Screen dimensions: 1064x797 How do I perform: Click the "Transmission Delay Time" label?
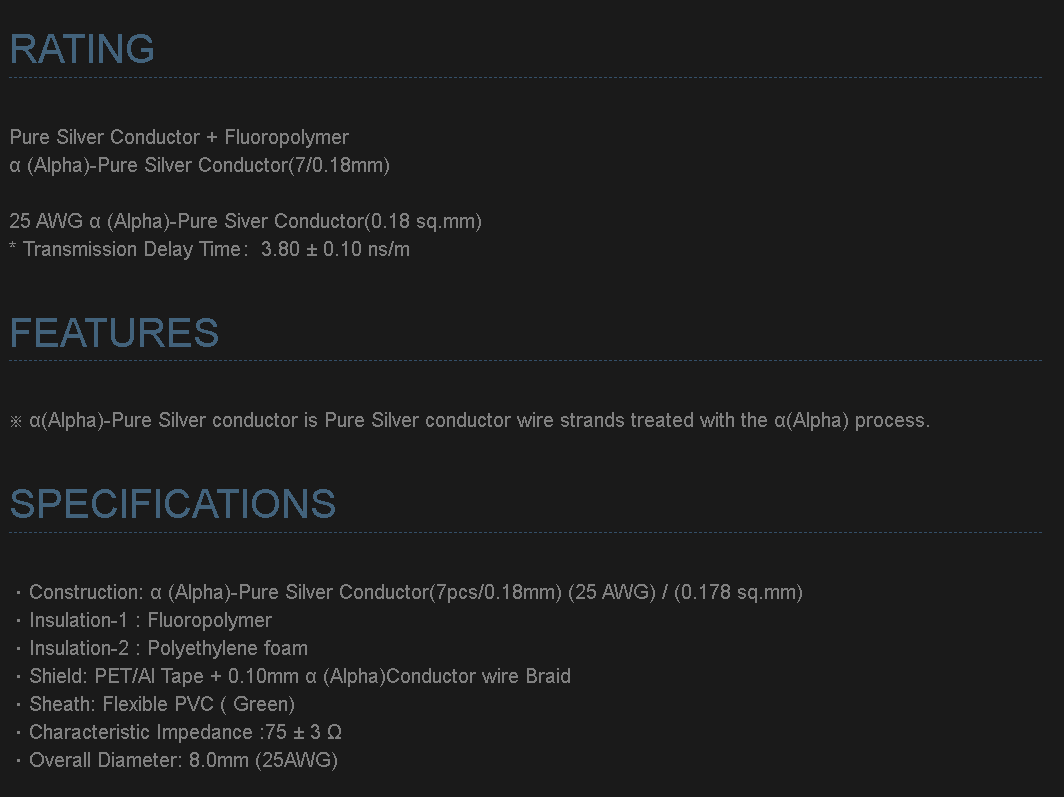coord(130,249)
